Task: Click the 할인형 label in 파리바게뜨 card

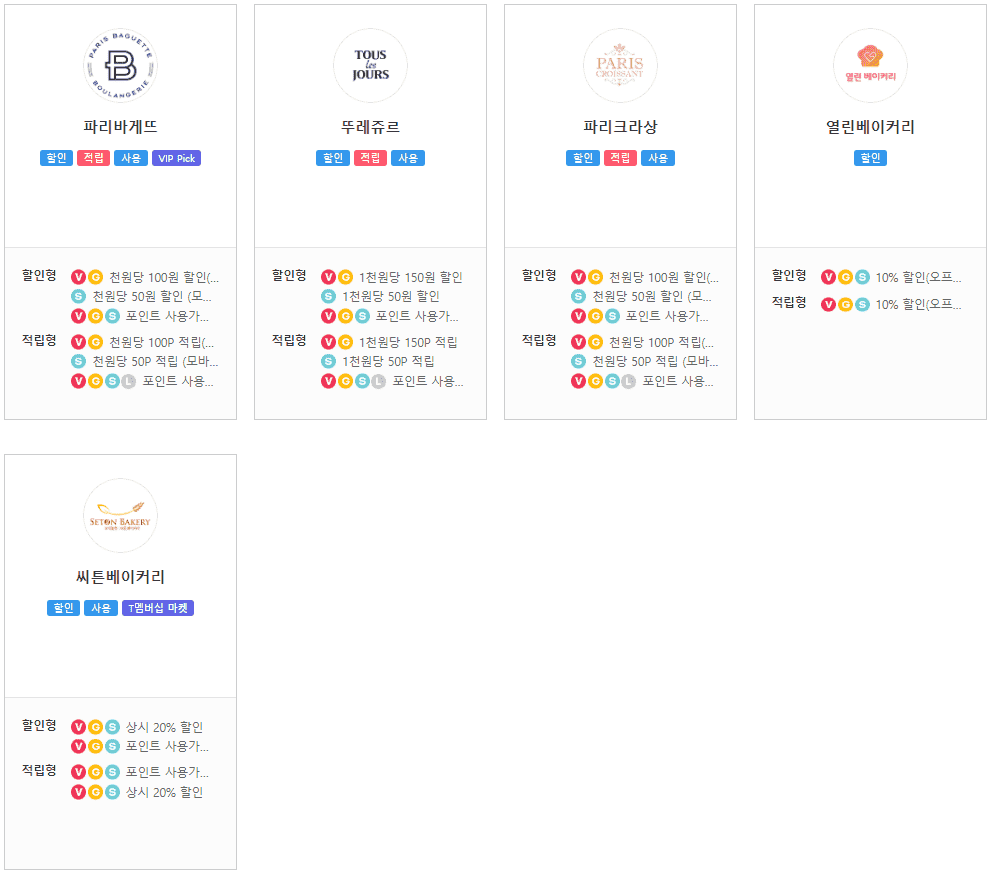Action: coord(39,276)
